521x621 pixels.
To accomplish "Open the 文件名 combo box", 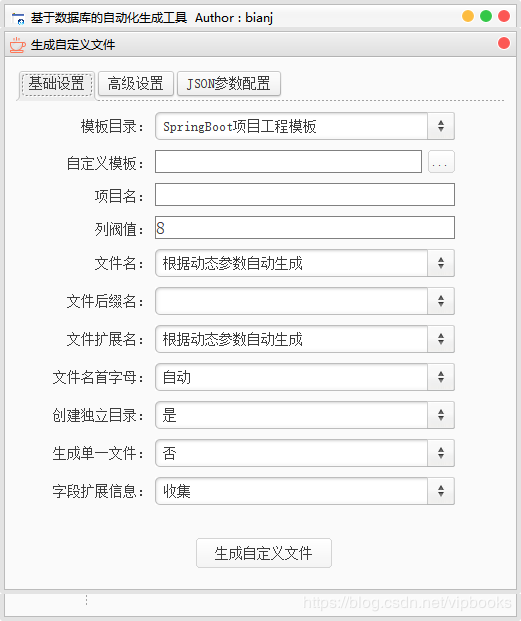I will [304, 263].
